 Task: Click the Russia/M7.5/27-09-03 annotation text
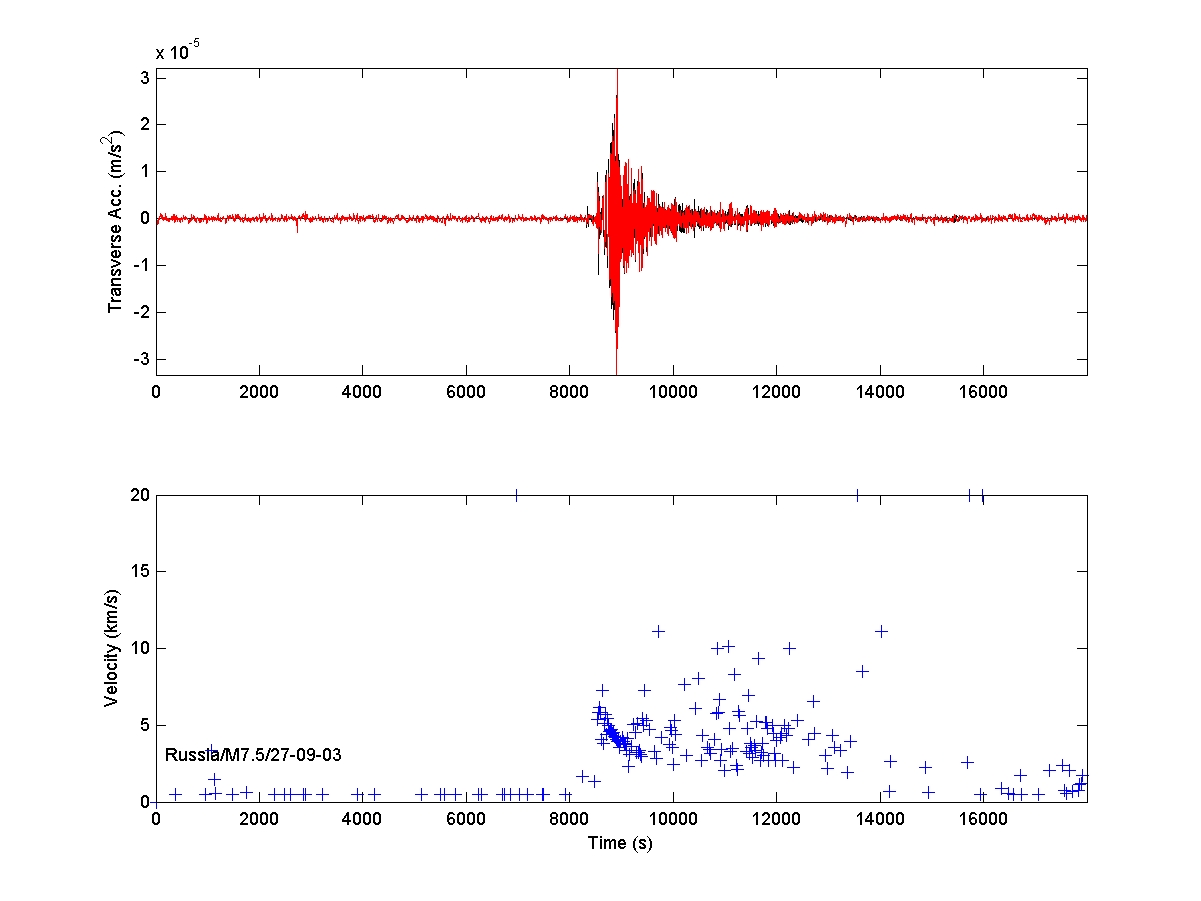(253, 755)
